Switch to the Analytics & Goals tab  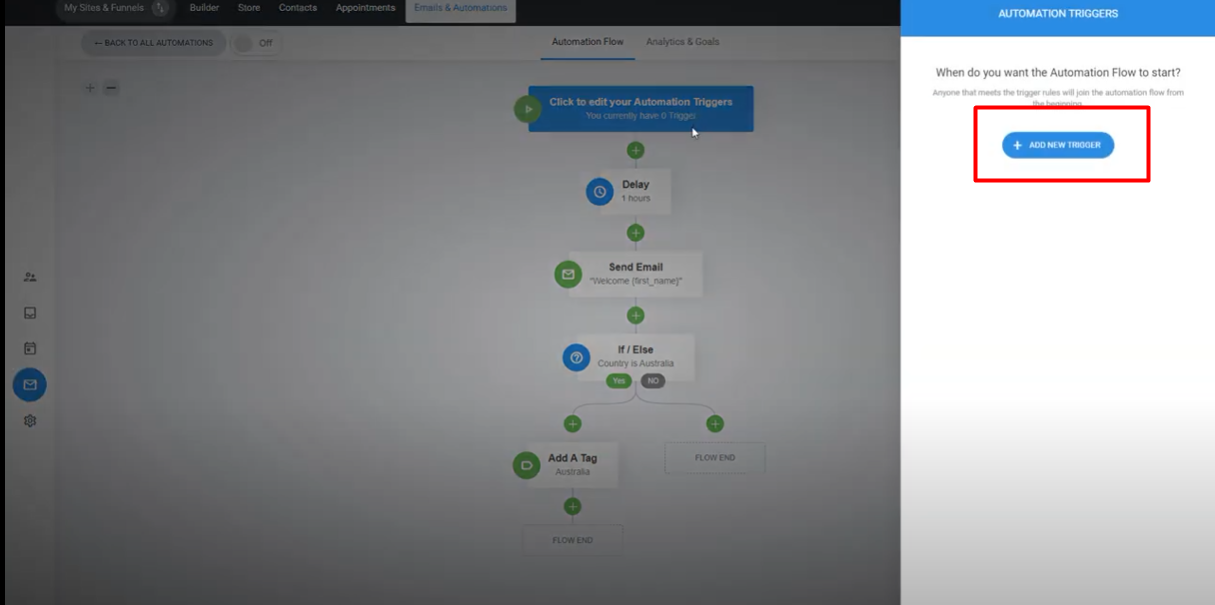682,42
